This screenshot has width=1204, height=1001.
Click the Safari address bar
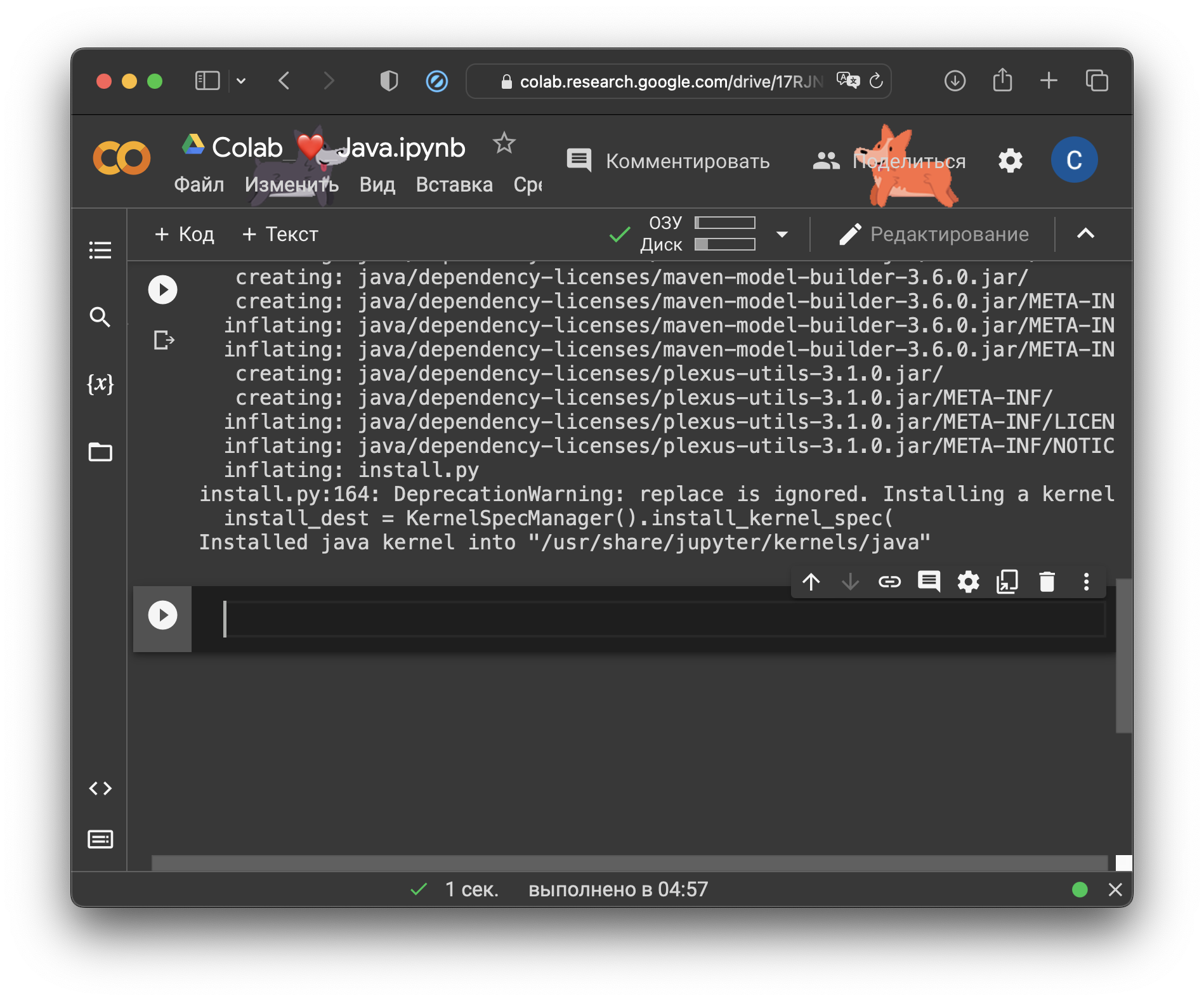678,81
